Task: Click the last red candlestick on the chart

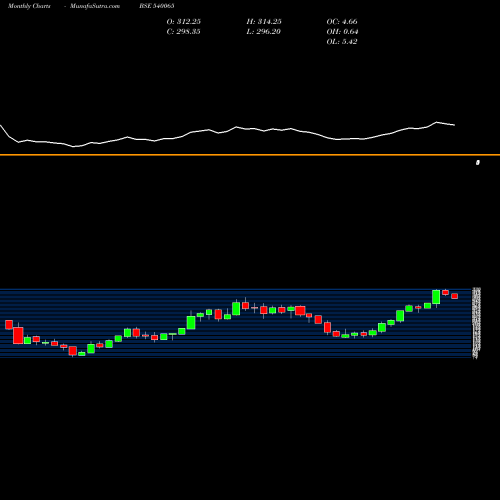Action: click(455, 296)
